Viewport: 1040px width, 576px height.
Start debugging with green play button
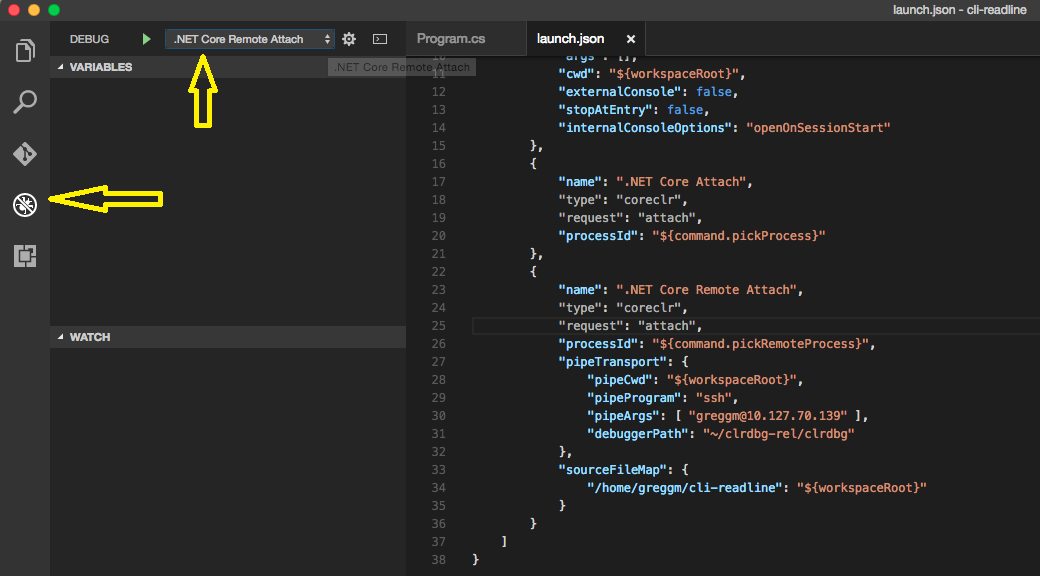point(147,39)
